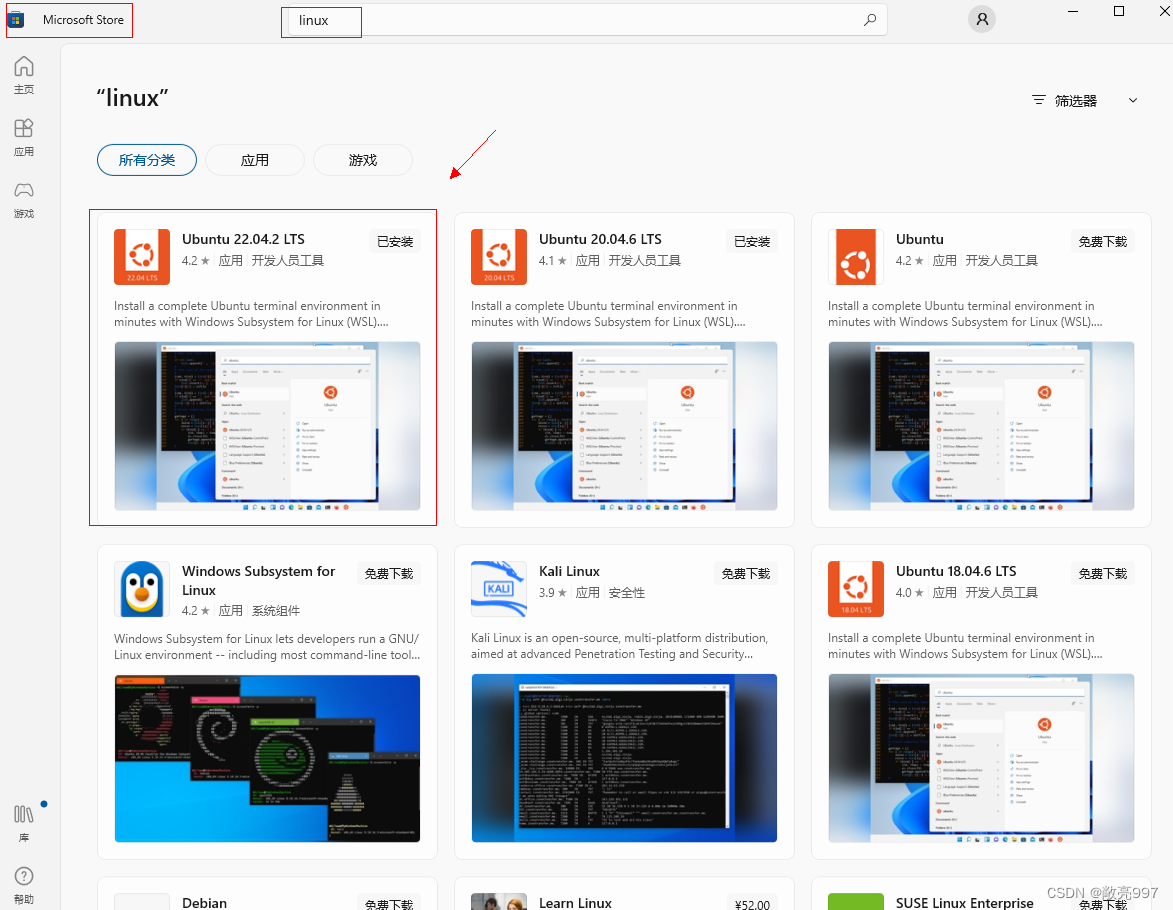
Task: Select the Games (游戏) filter tab
Action: (x=363, y=160)
